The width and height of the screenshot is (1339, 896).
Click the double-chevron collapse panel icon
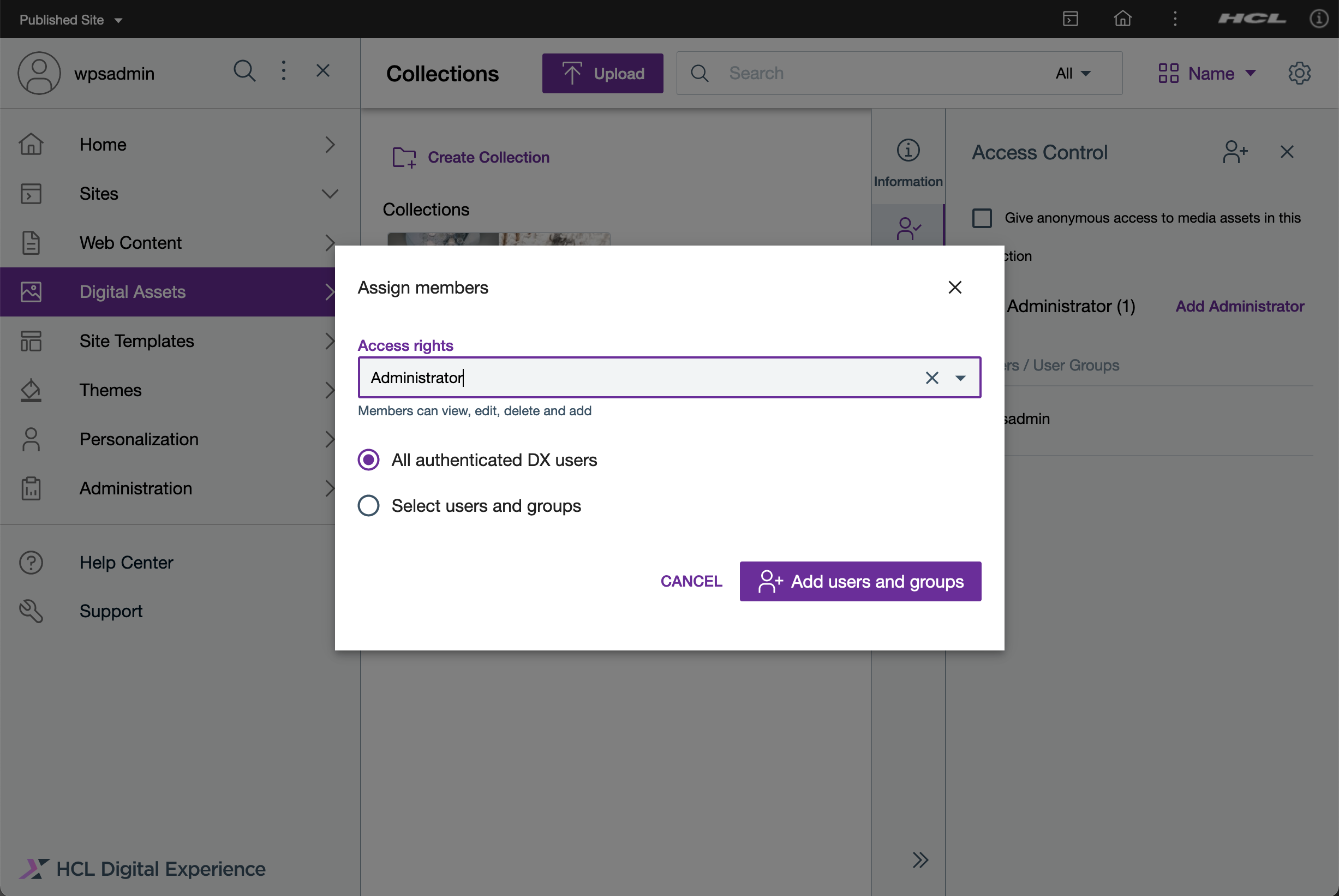click(920, 859)
